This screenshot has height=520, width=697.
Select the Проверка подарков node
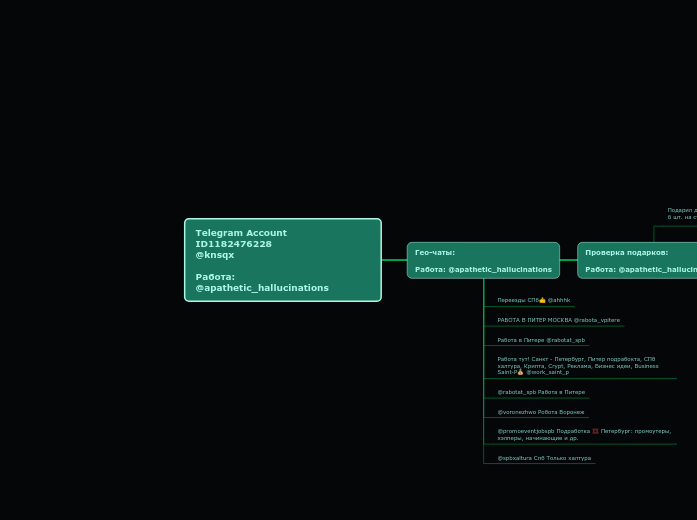[637, 260]
